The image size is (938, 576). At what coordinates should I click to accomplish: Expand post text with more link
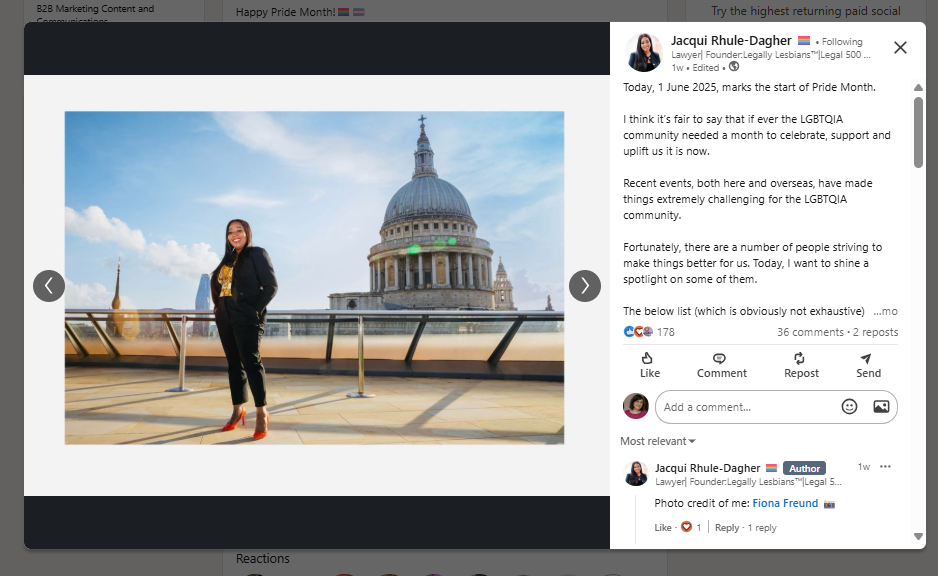pyautogui.click(x=886, y=311)
